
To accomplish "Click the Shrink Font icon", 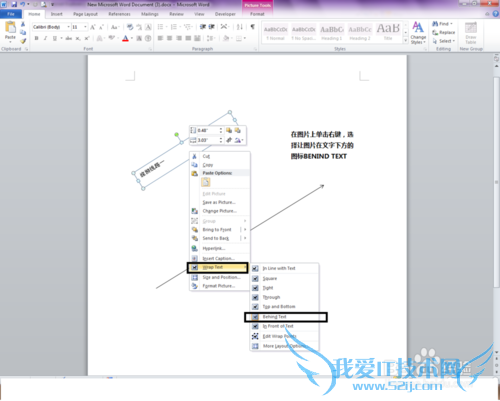I will click(101, 27).
